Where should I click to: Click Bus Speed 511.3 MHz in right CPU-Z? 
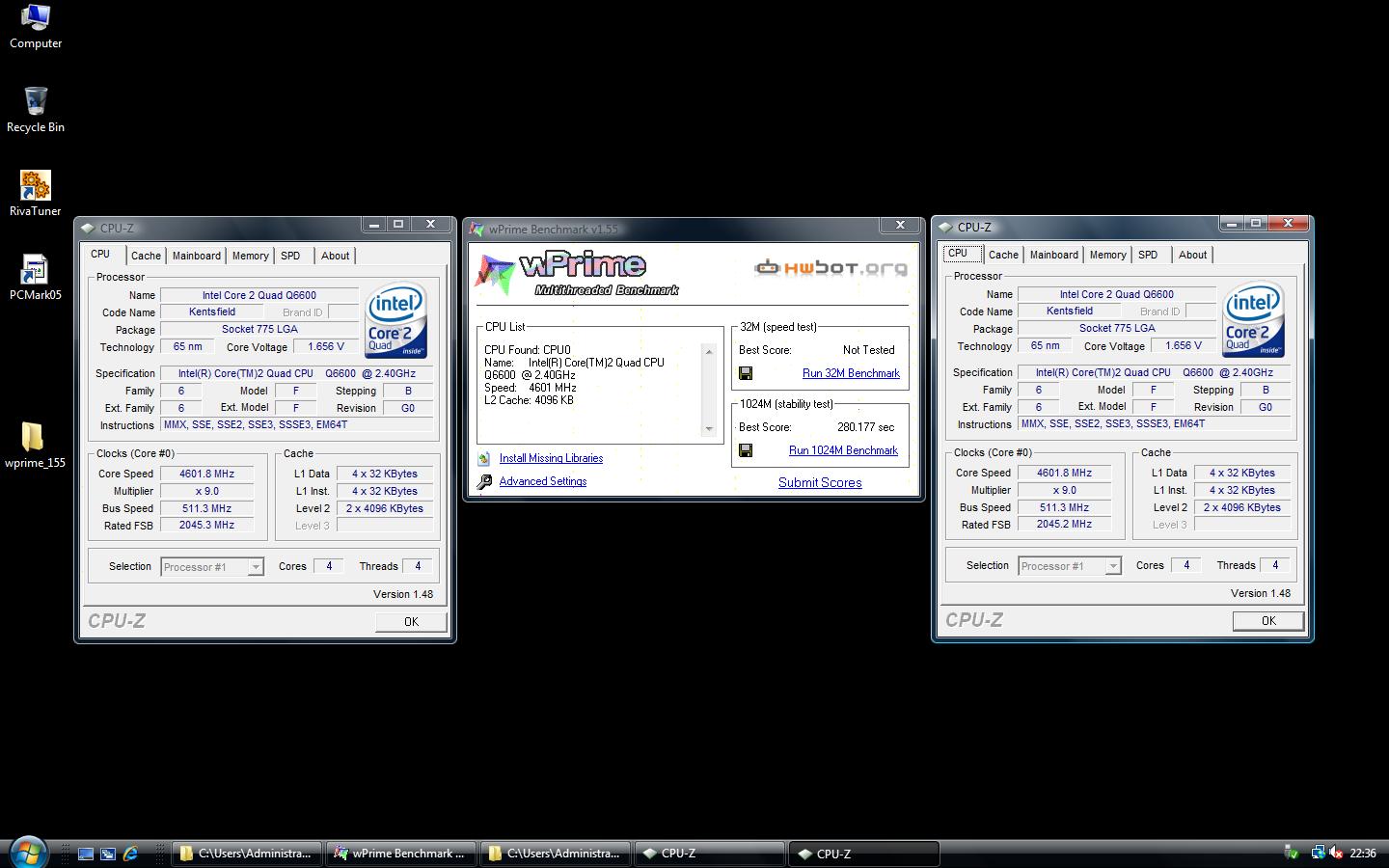tap(1064, 507)
